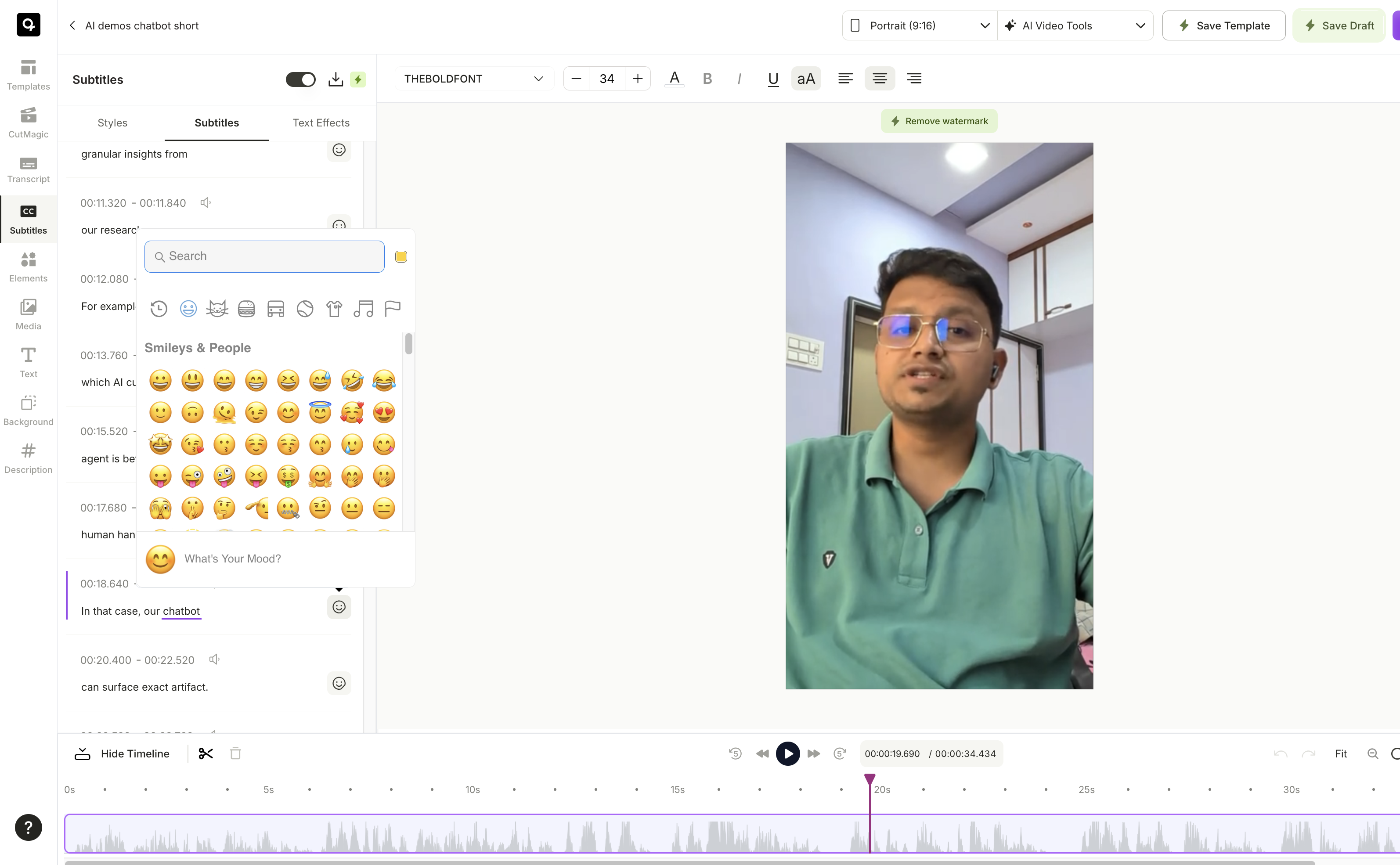Open emoji picker for 'In that case, our chatbot'

pos(339,607)
